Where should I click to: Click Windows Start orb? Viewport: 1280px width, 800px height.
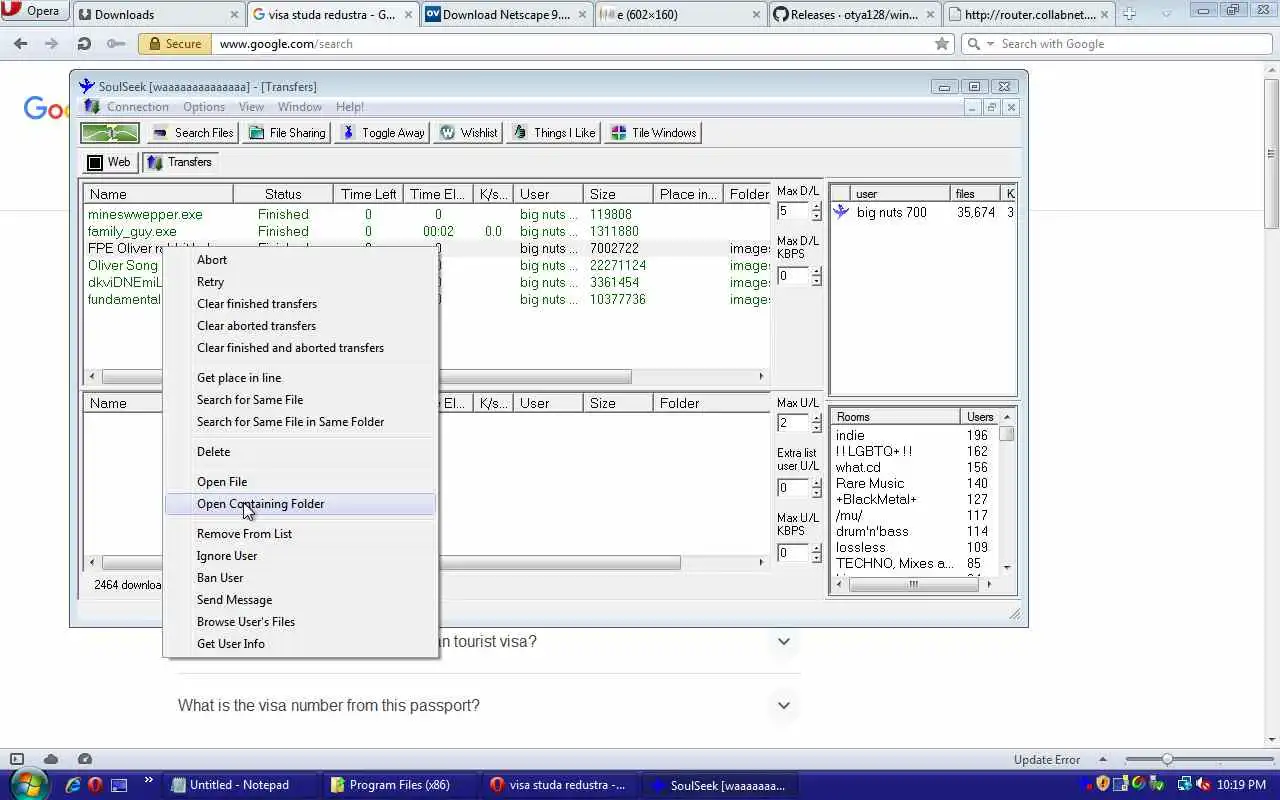[29, 784]
